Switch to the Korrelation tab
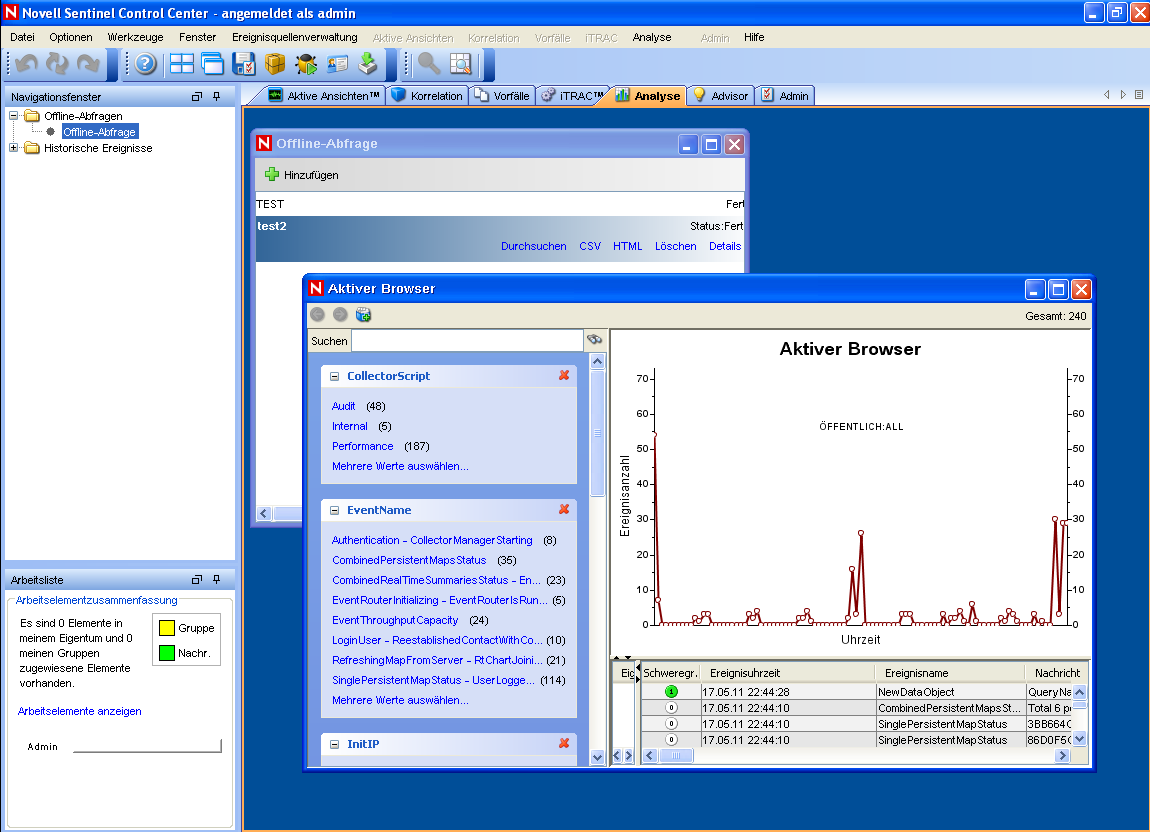The height and width of the screenshot is (832, 1150). click(427, 96)
